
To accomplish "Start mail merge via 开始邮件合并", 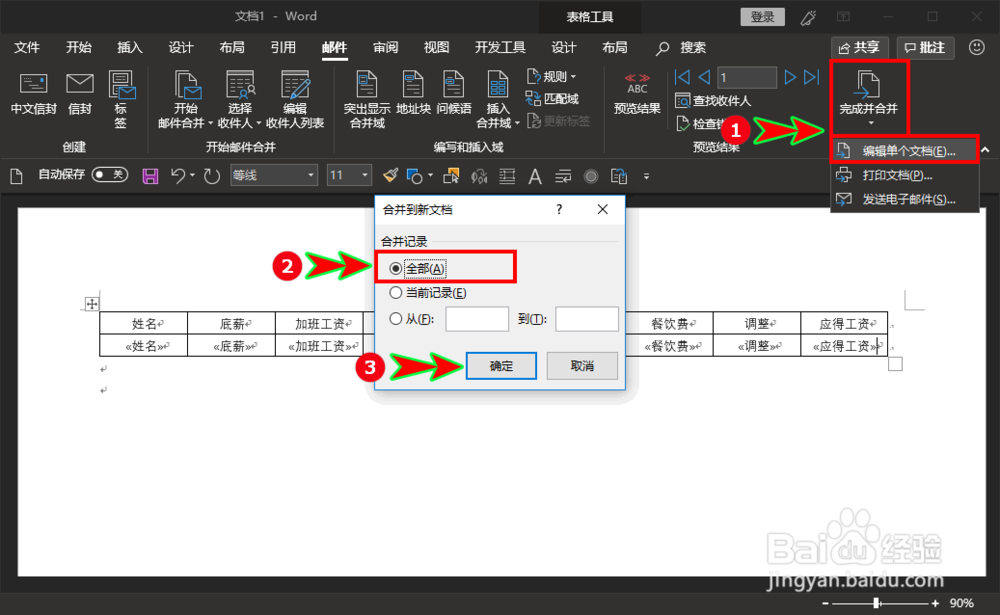I will 186,100.
